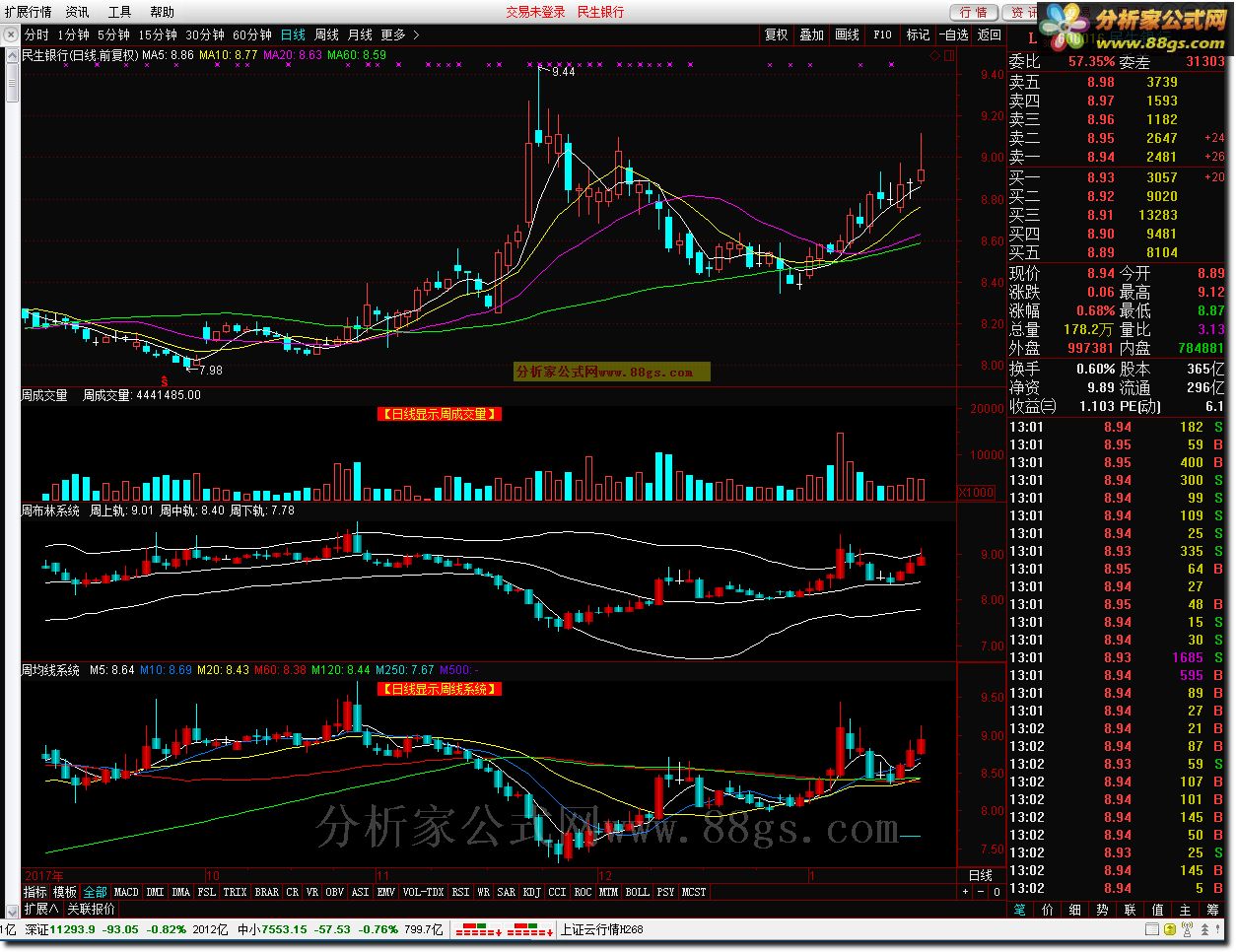Click the small square icon above price axis
This screenshot has width=1236, height=952.
(949, 56)
